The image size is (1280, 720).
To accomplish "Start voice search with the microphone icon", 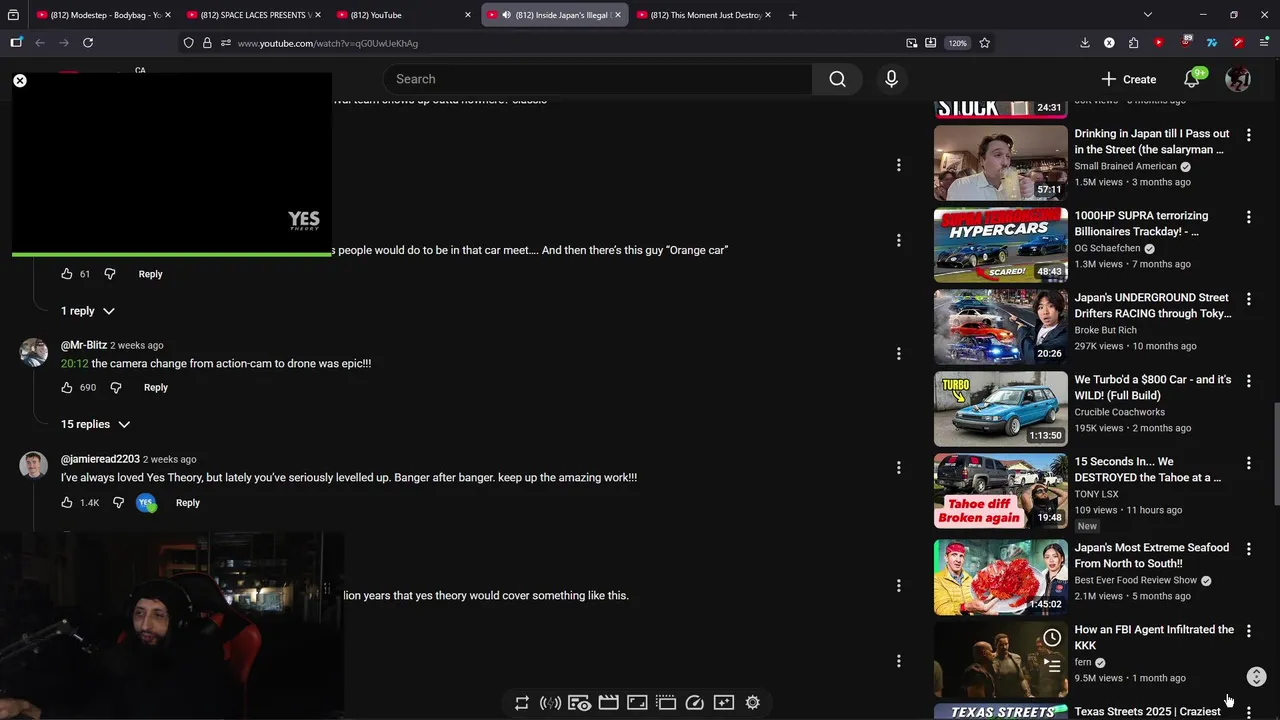I will point(891,79).
